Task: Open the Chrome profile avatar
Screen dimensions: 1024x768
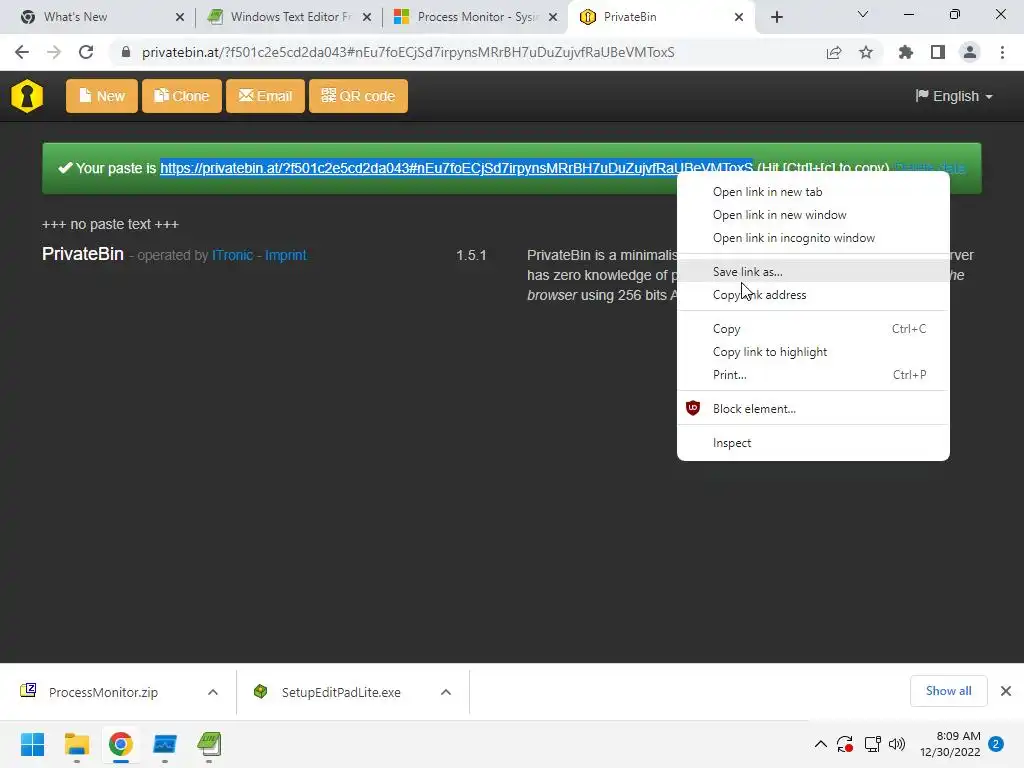Action: coord(970,52)
